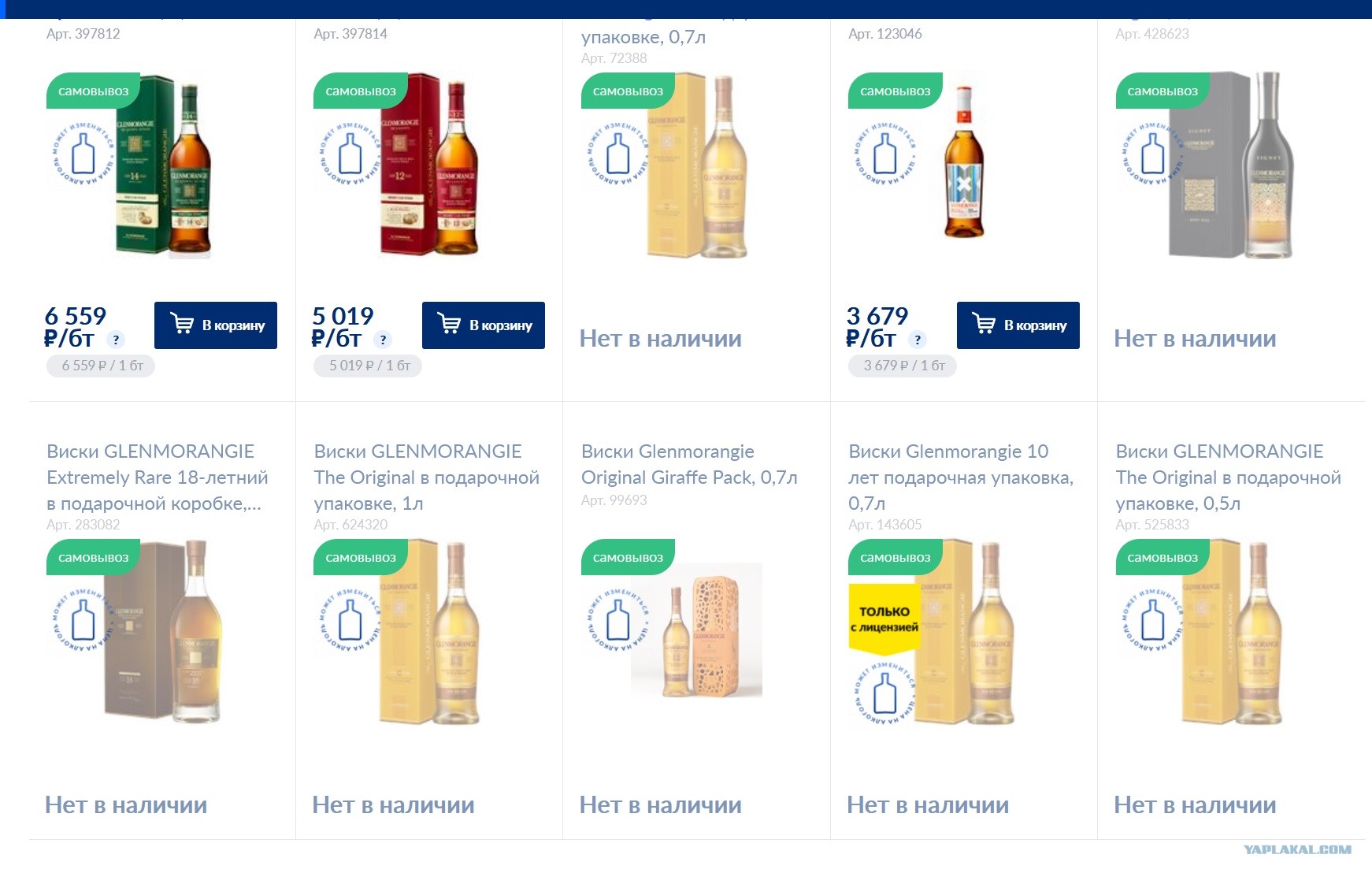Click the article number 'Арт. 525833'
This screenshot has width=1372, height=873.
pos(1152,525)
